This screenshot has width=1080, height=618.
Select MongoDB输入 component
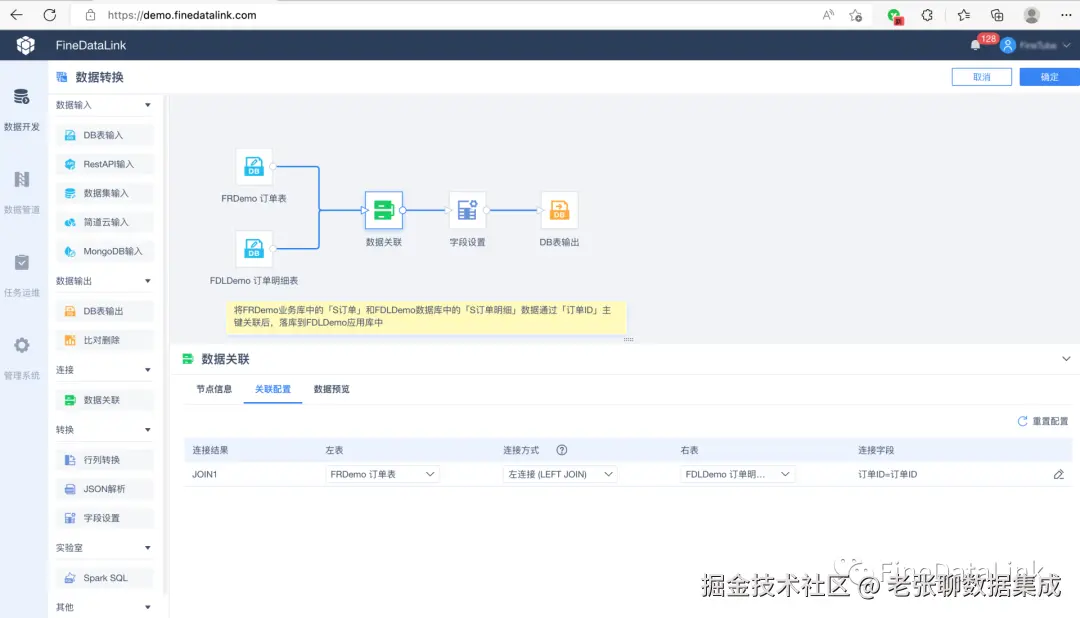(105, 251)
